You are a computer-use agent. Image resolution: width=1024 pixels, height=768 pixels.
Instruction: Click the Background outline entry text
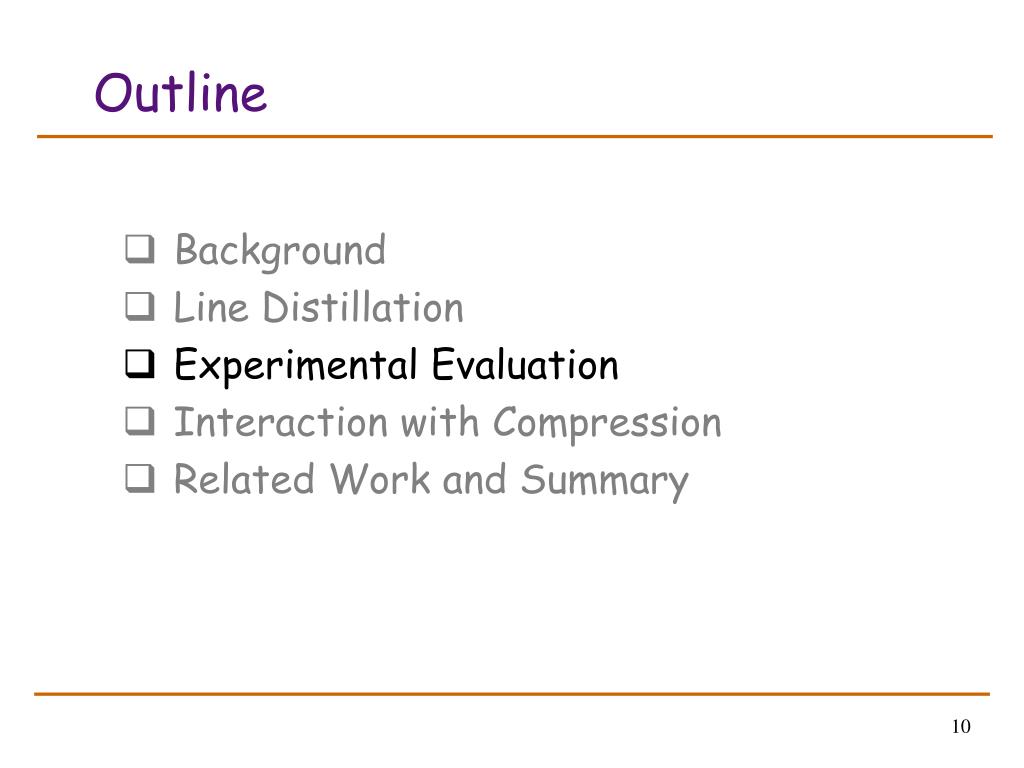(280, 251)
